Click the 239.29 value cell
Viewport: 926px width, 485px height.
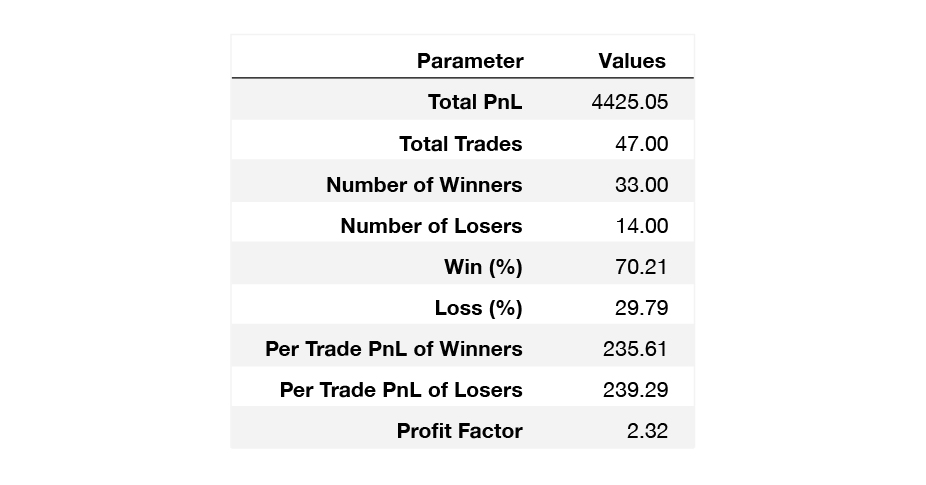tap(636, 390)
